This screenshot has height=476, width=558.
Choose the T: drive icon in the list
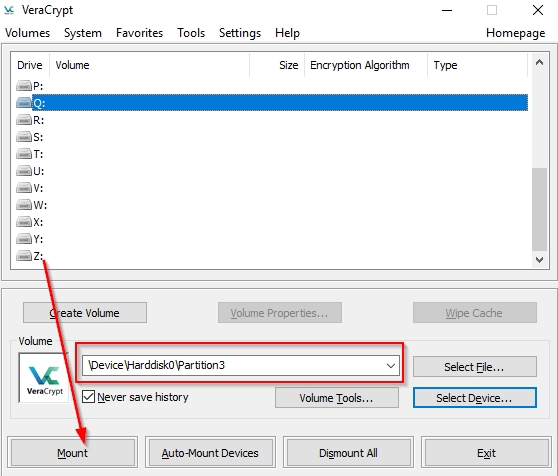(24, 154)
